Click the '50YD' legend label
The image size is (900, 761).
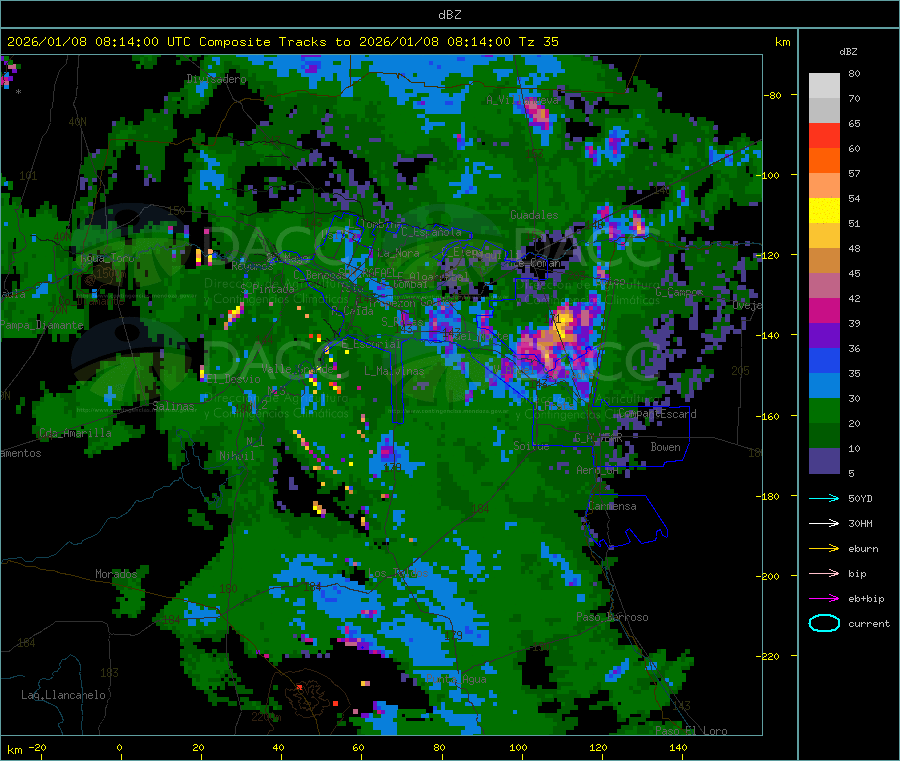860,498
